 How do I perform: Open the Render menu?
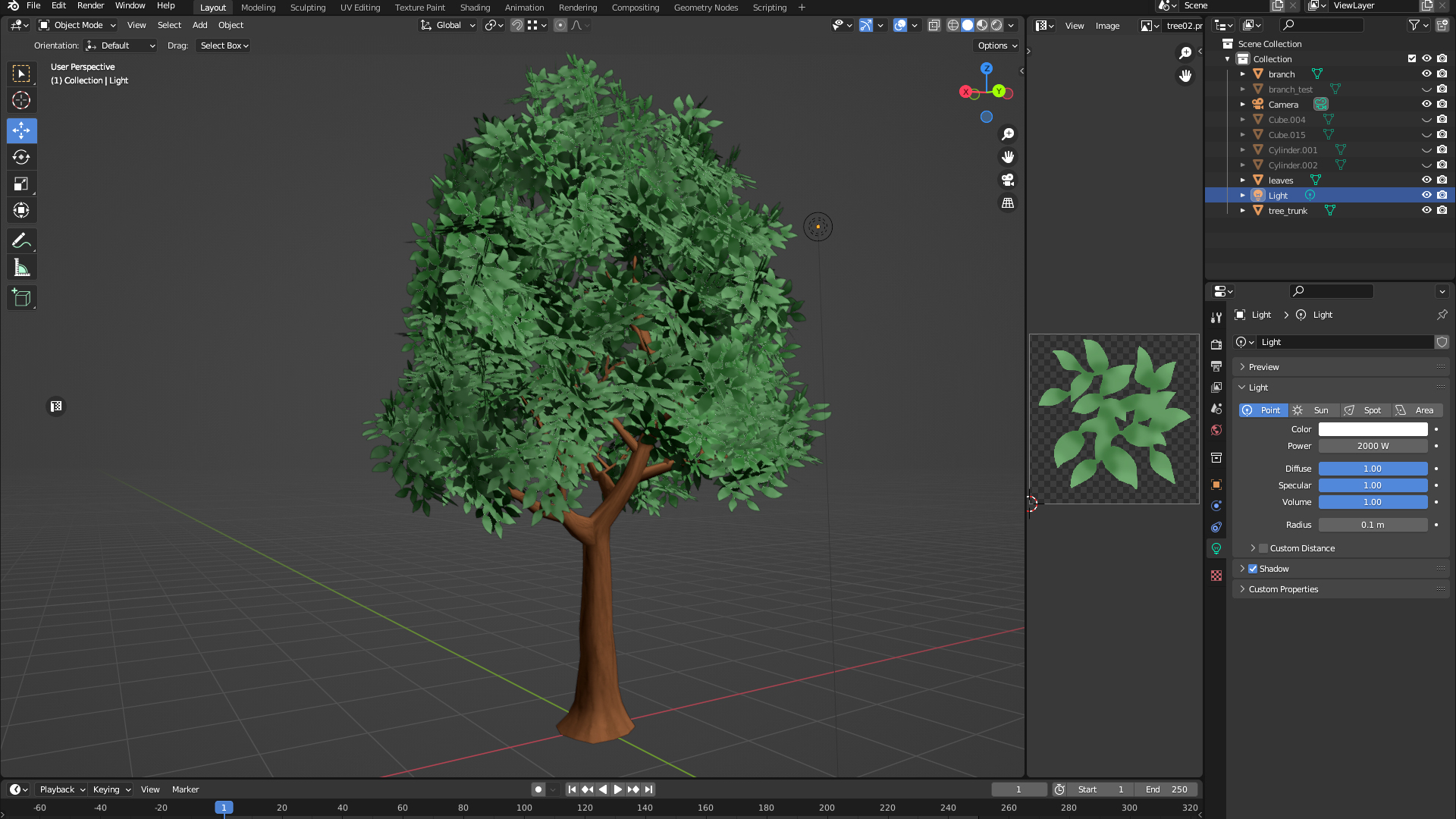pyautogui.click(x=90, y=6)
